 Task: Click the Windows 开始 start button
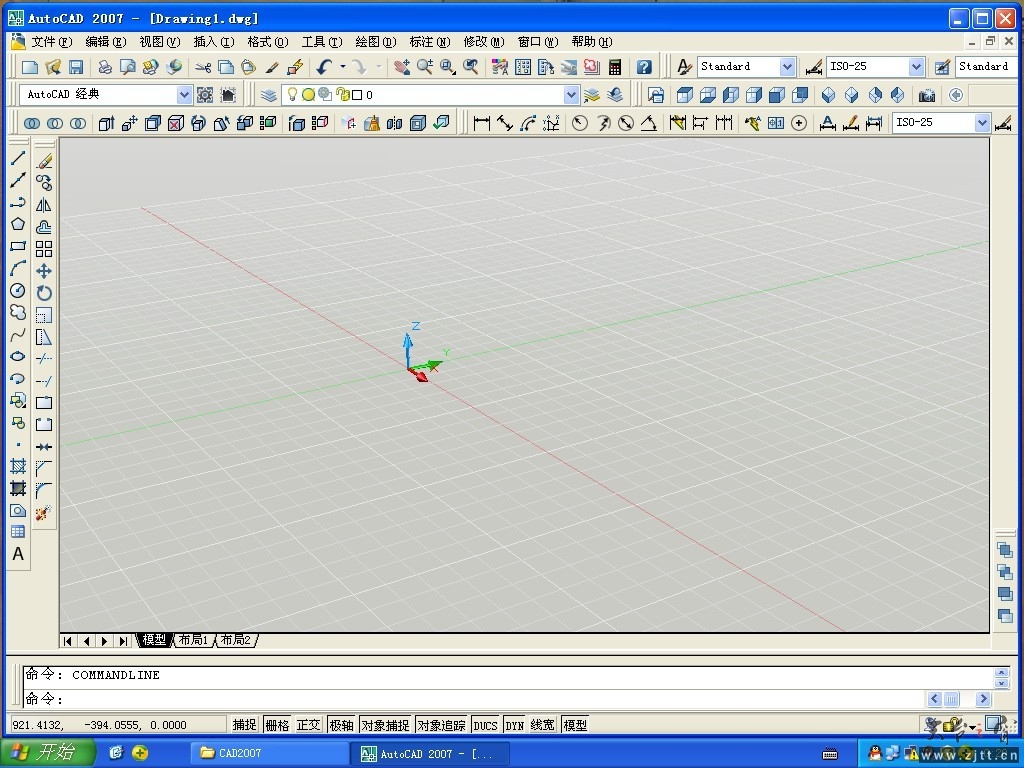coord(47,753)
